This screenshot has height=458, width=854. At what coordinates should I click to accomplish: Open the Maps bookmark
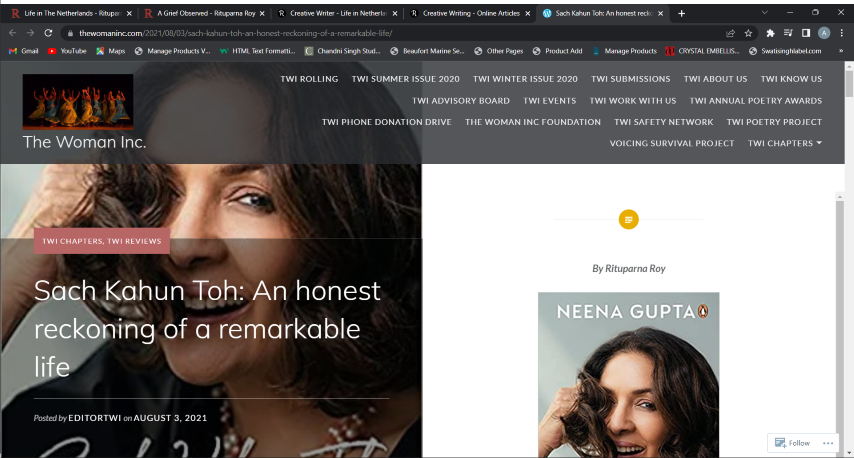pos(111,51)
